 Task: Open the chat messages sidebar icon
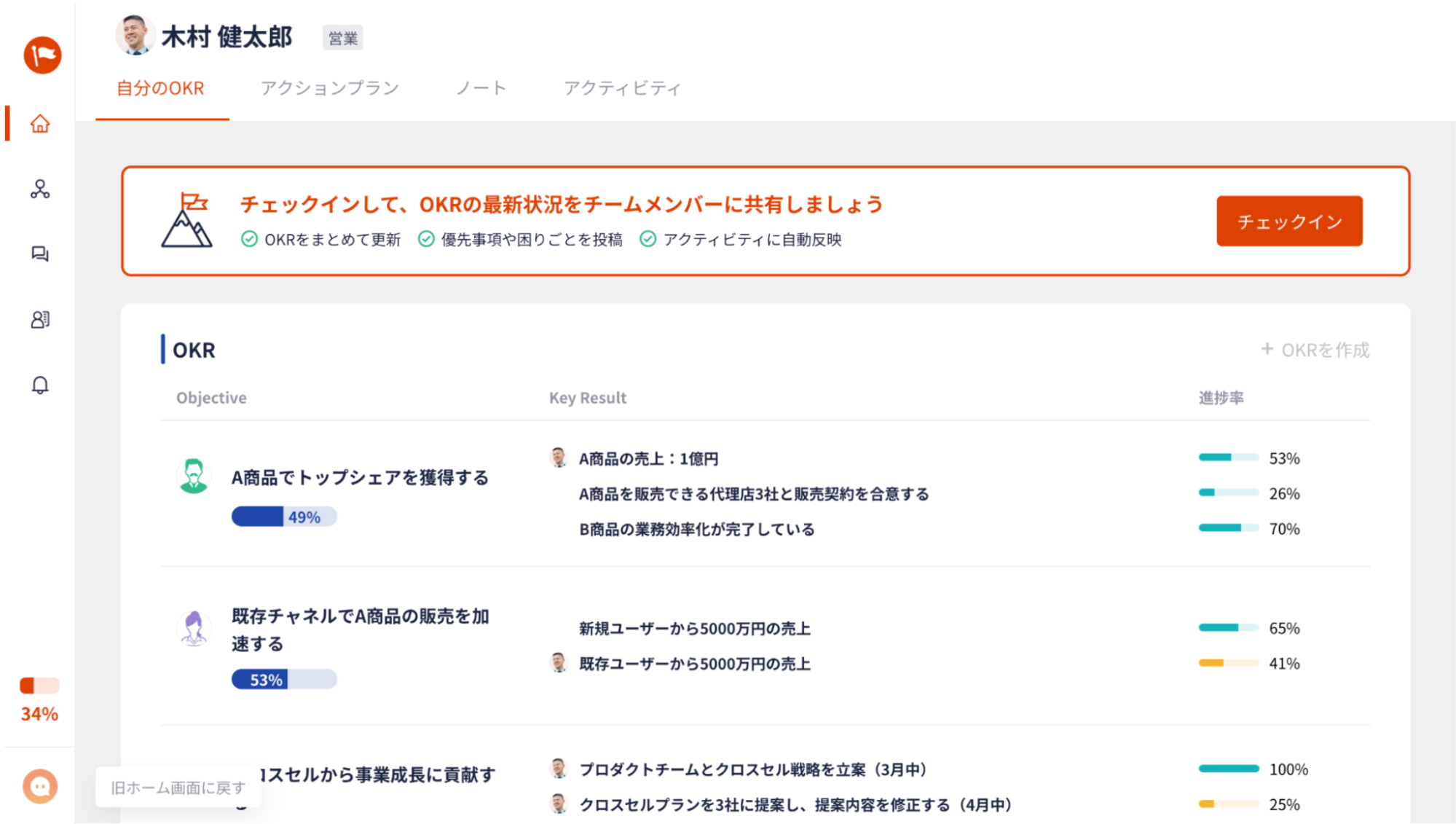[40, 254]
